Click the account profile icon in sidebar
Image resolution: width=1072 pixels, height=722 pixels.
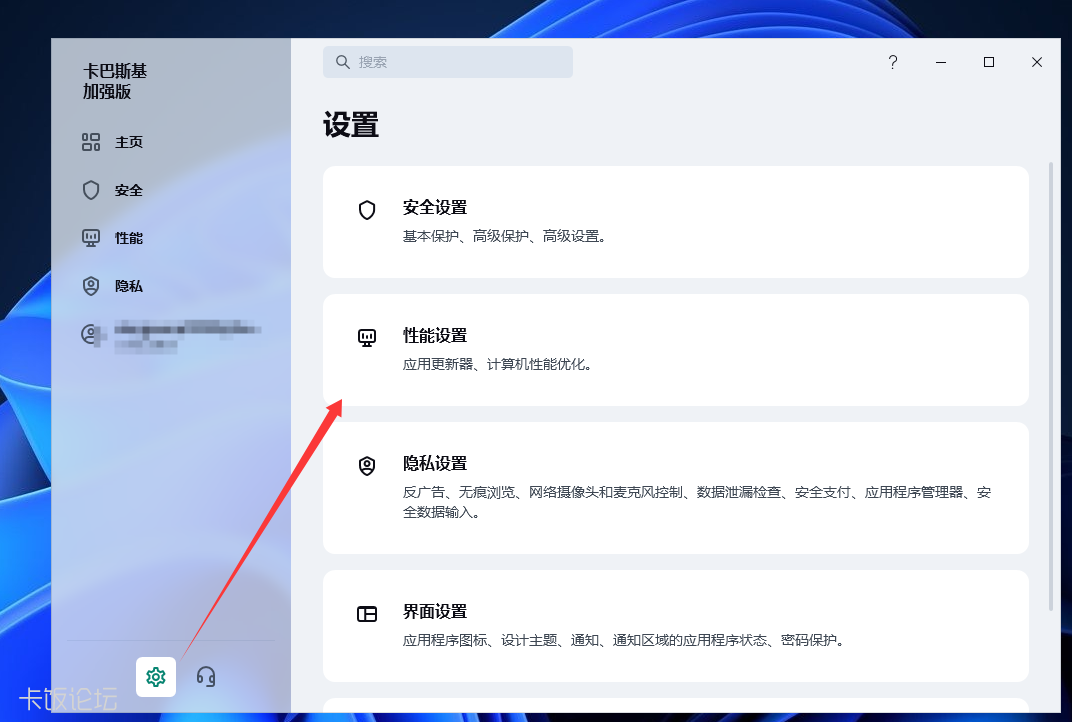point(90,334)
